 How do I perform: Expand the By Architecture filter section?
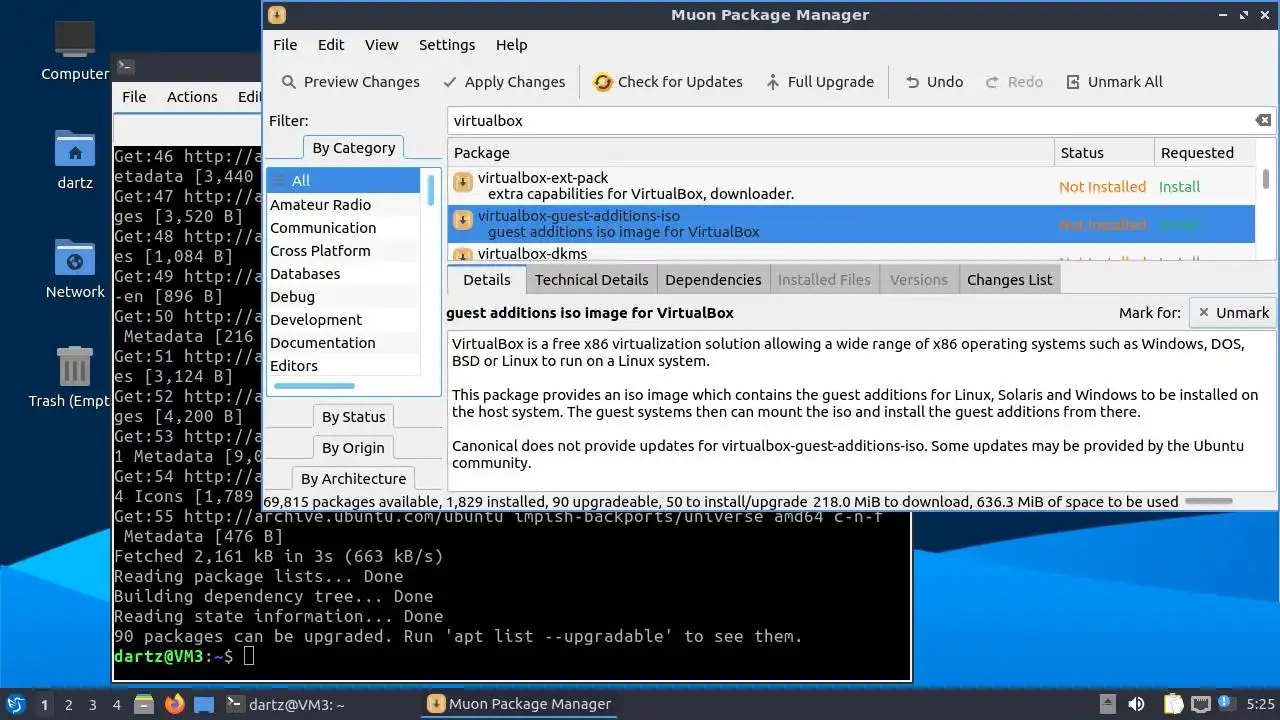pyautogui.click(x=353, y=479)
